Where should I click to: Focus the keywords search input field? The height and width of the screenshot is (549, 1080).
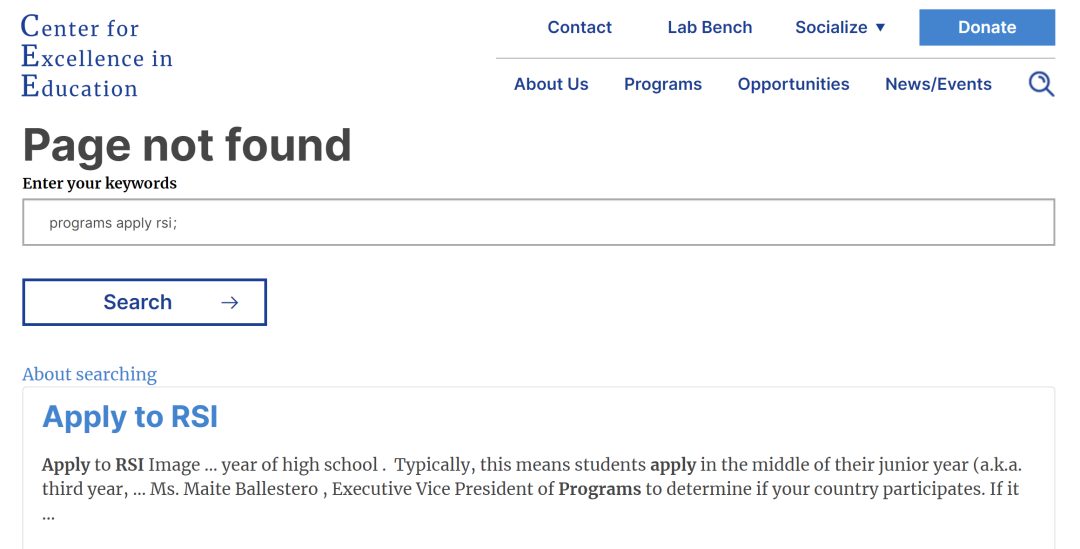(539, 222)
